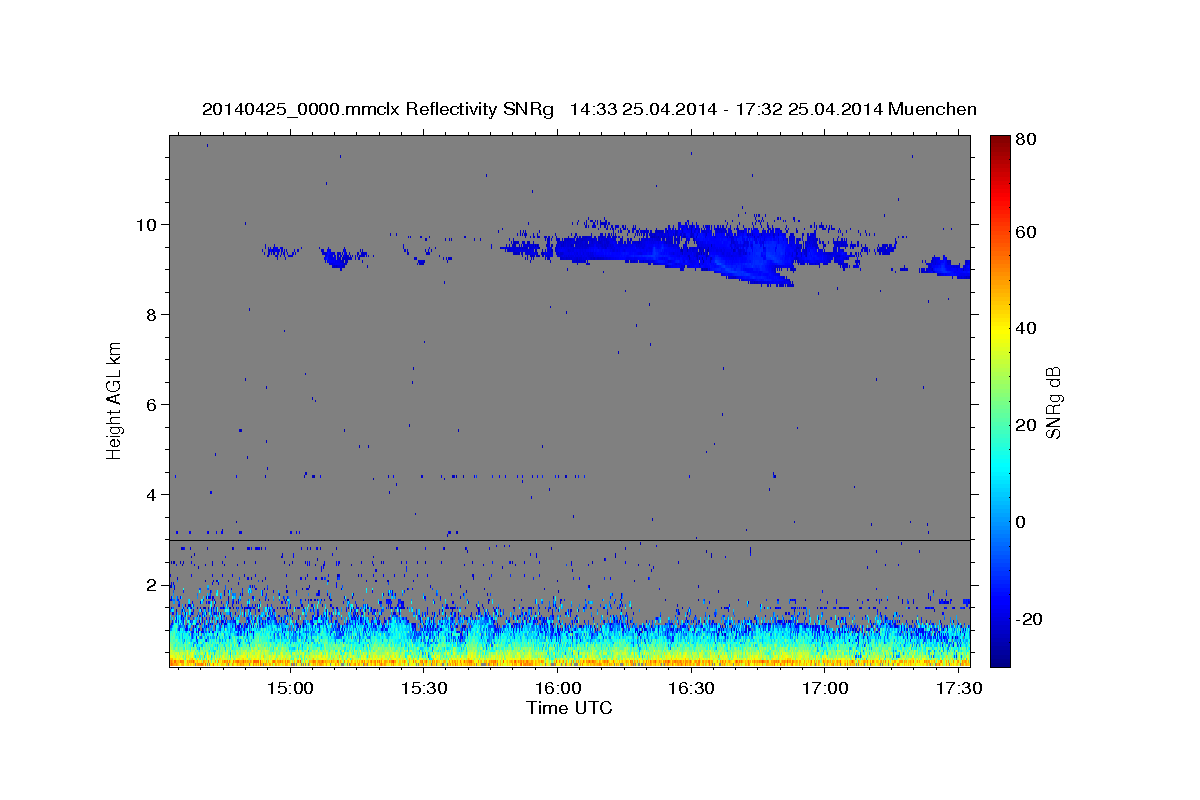The width and height of the screenshot is (1200, 800).
Task: Click the 16:30 time tick label
Action: point(691,688)
